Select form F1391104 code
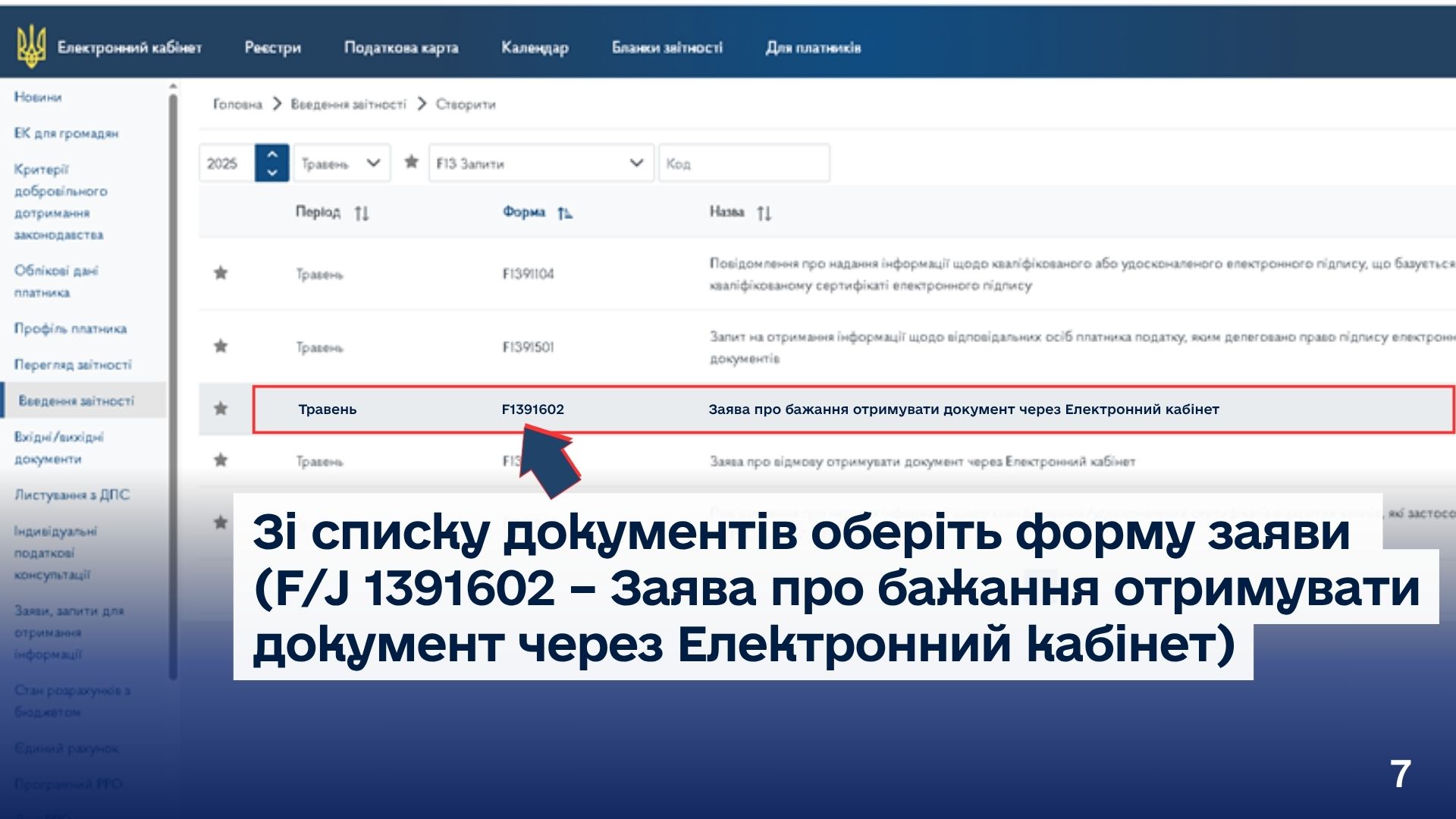 point(528,274)
